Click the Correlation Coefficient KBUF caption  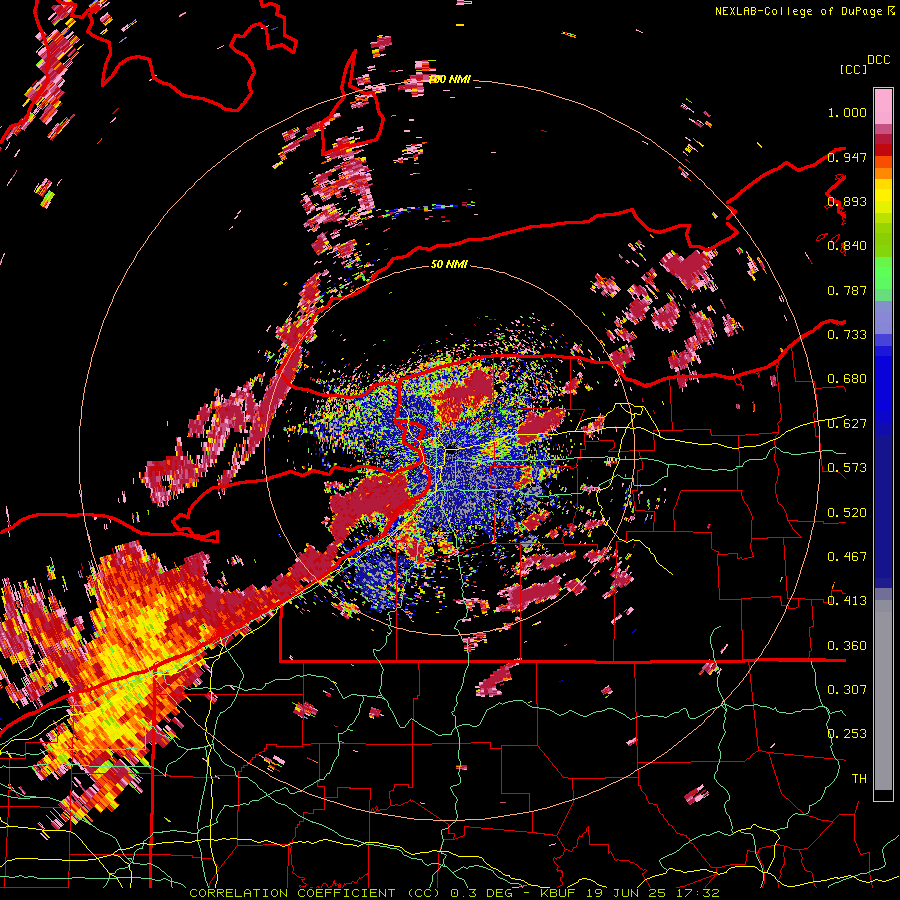[x=454, y=893]
